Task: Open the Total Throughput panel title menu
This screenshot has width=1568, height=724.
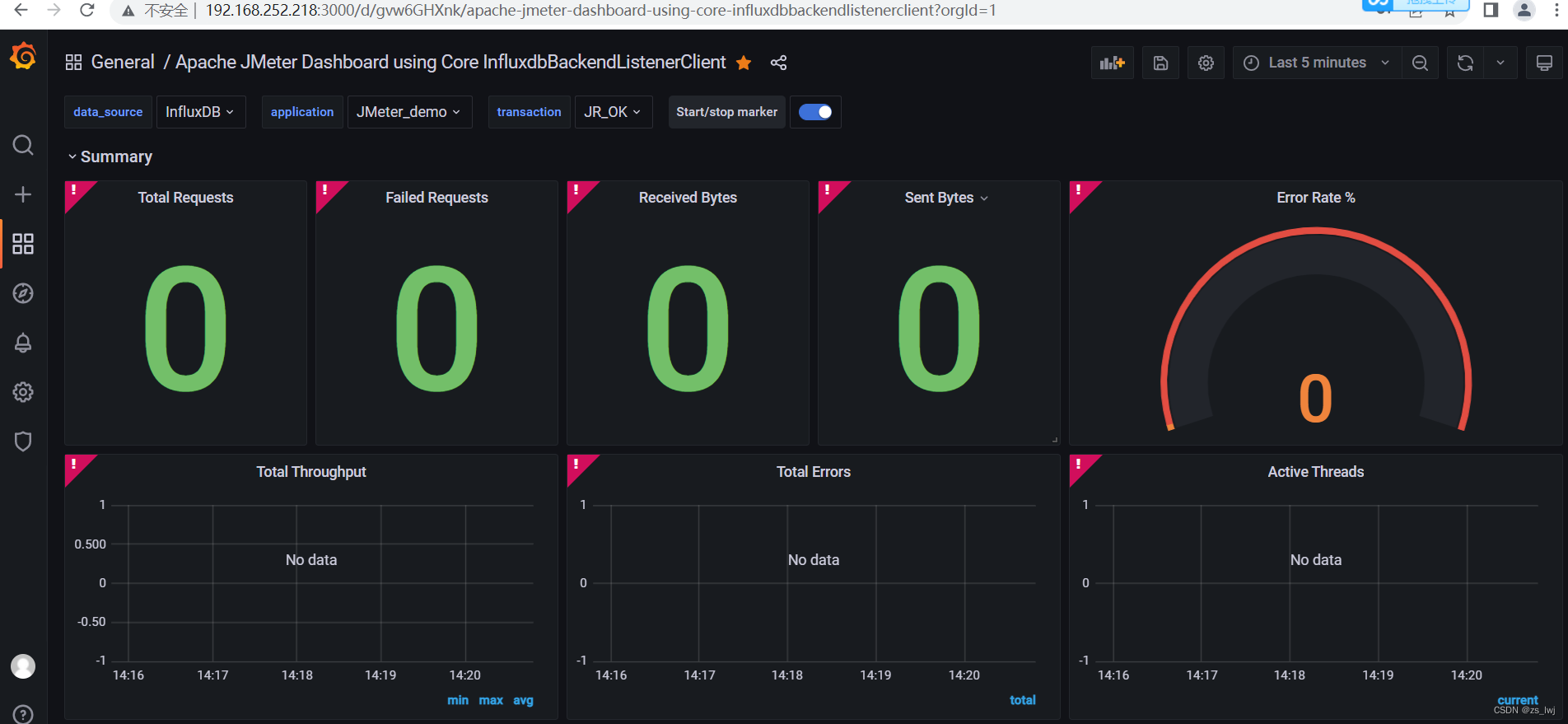Action: pyautogui.click(x=311, y=472)
